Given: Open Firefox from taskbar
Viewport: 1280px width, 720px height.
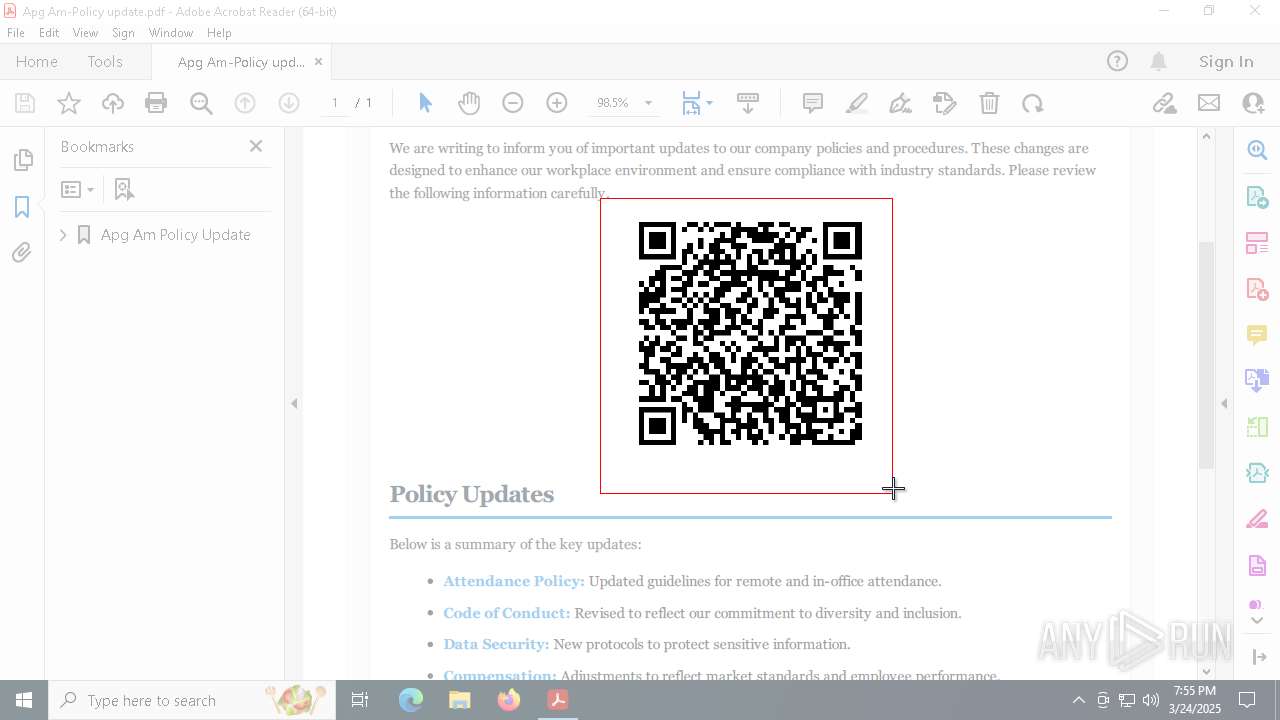Looking at the screenshot, I should 509,700.
